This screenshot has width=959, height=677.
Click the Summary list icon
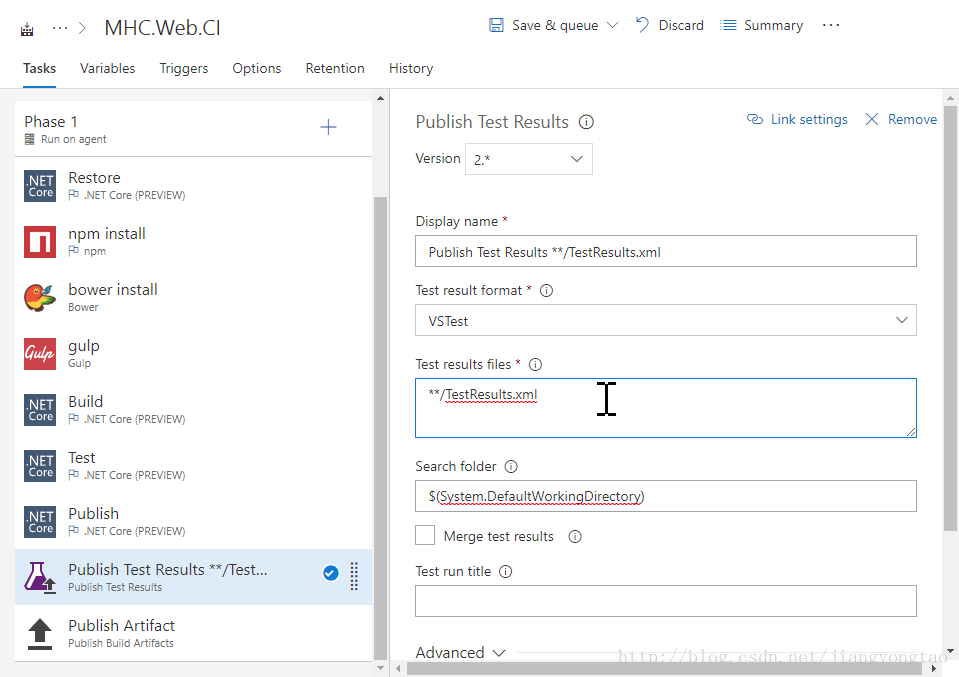(728, 25)
